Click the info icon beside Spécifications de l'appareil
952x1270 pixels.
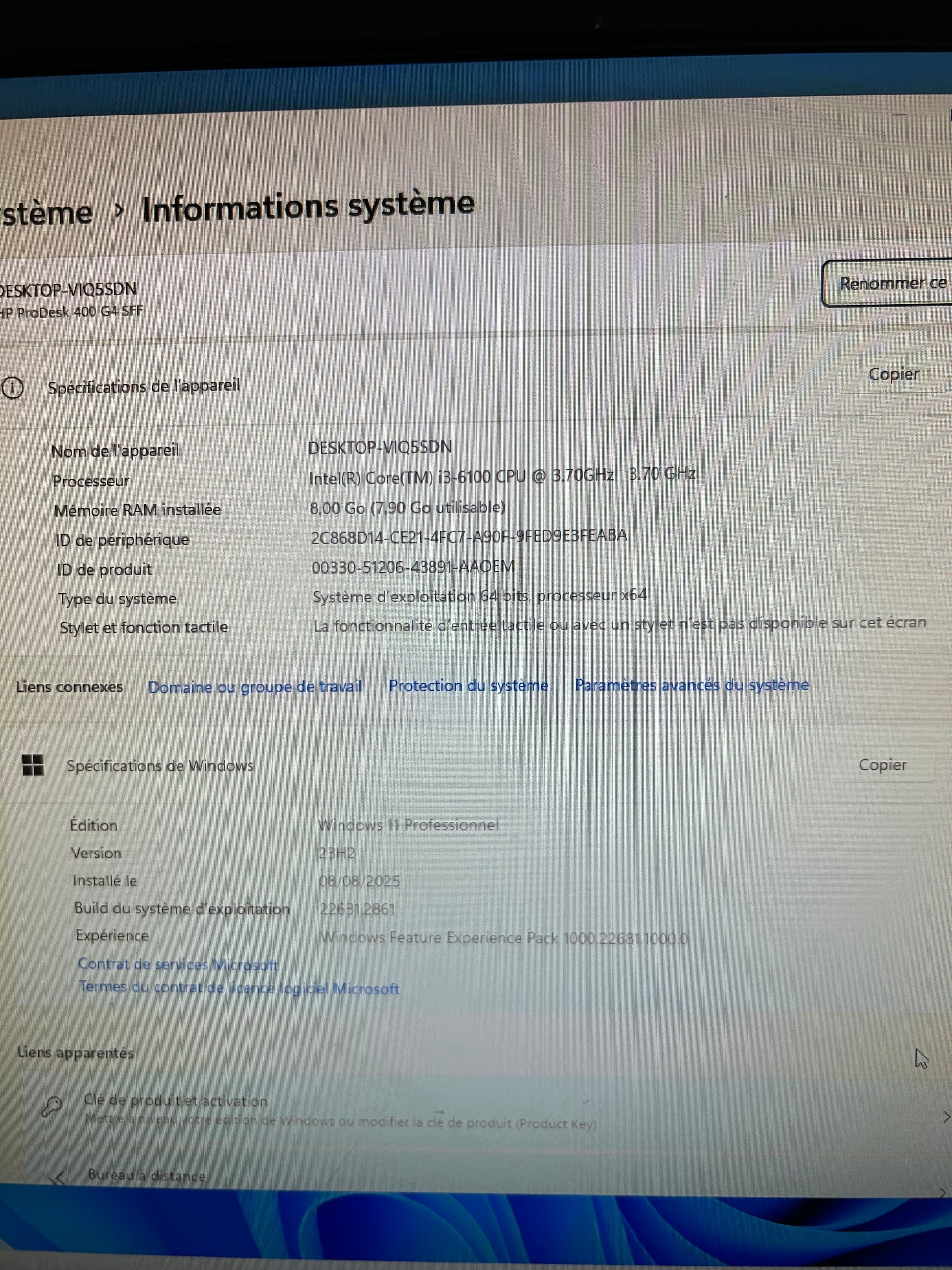click(13, 389)
